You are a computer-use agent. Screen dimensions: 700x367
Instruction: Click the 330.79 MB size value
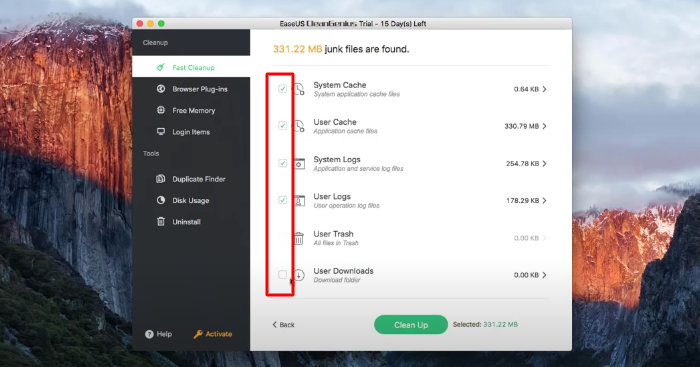[x=521, y=126]
